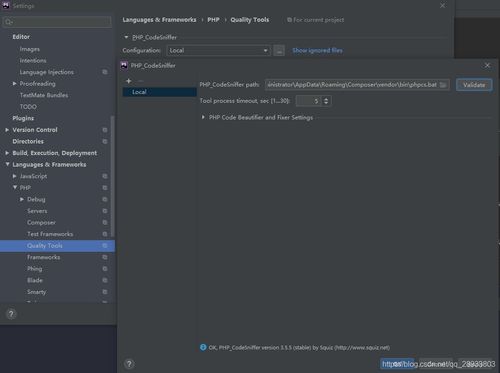Click the Validate button
500x373 pixels.
pos(474,85)
